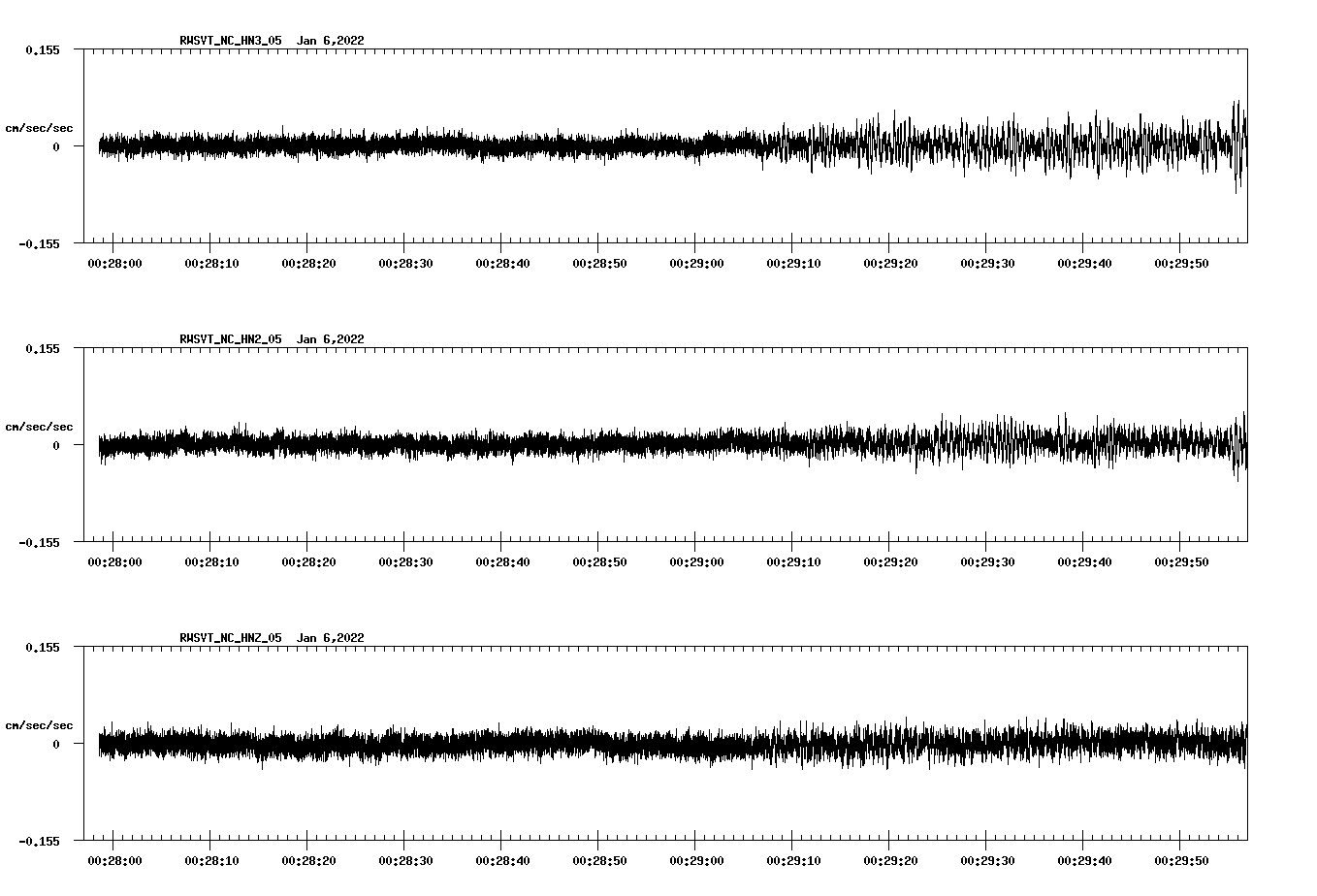Click the HNZ acceleration waveform trace
Image resolution: width=1317 pixels, height=896 pixels.
point(672,744)
